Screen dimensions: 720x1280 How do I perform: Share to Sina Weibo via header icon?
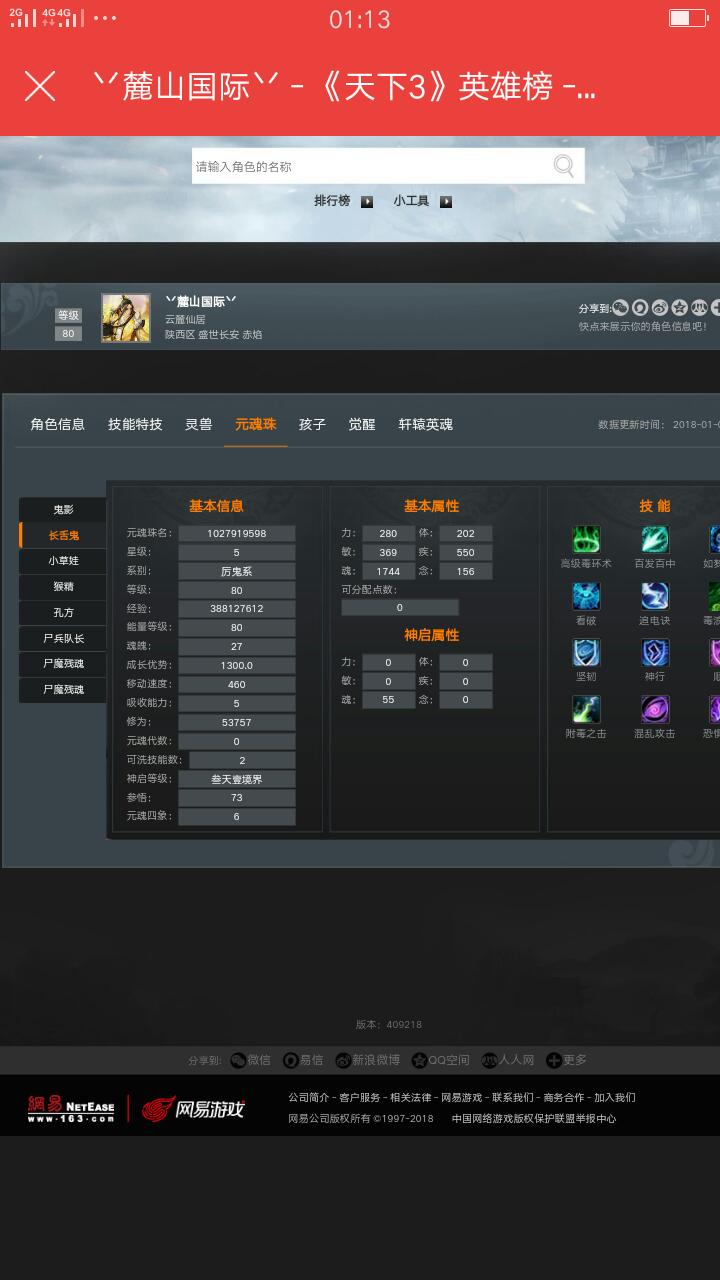pyautogui.click(x=660, y=308)
